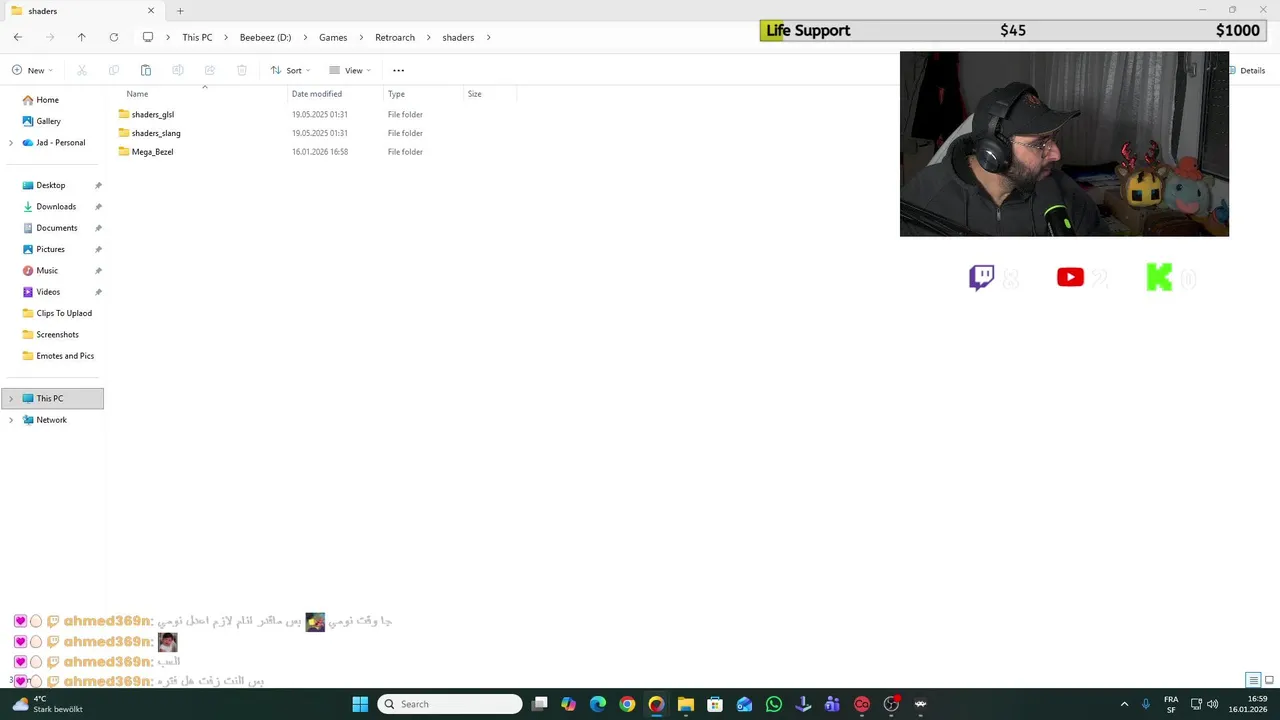Open Microsoft Teams taskbar icon
Viewport: 1280px width, 720px height.
832,704
